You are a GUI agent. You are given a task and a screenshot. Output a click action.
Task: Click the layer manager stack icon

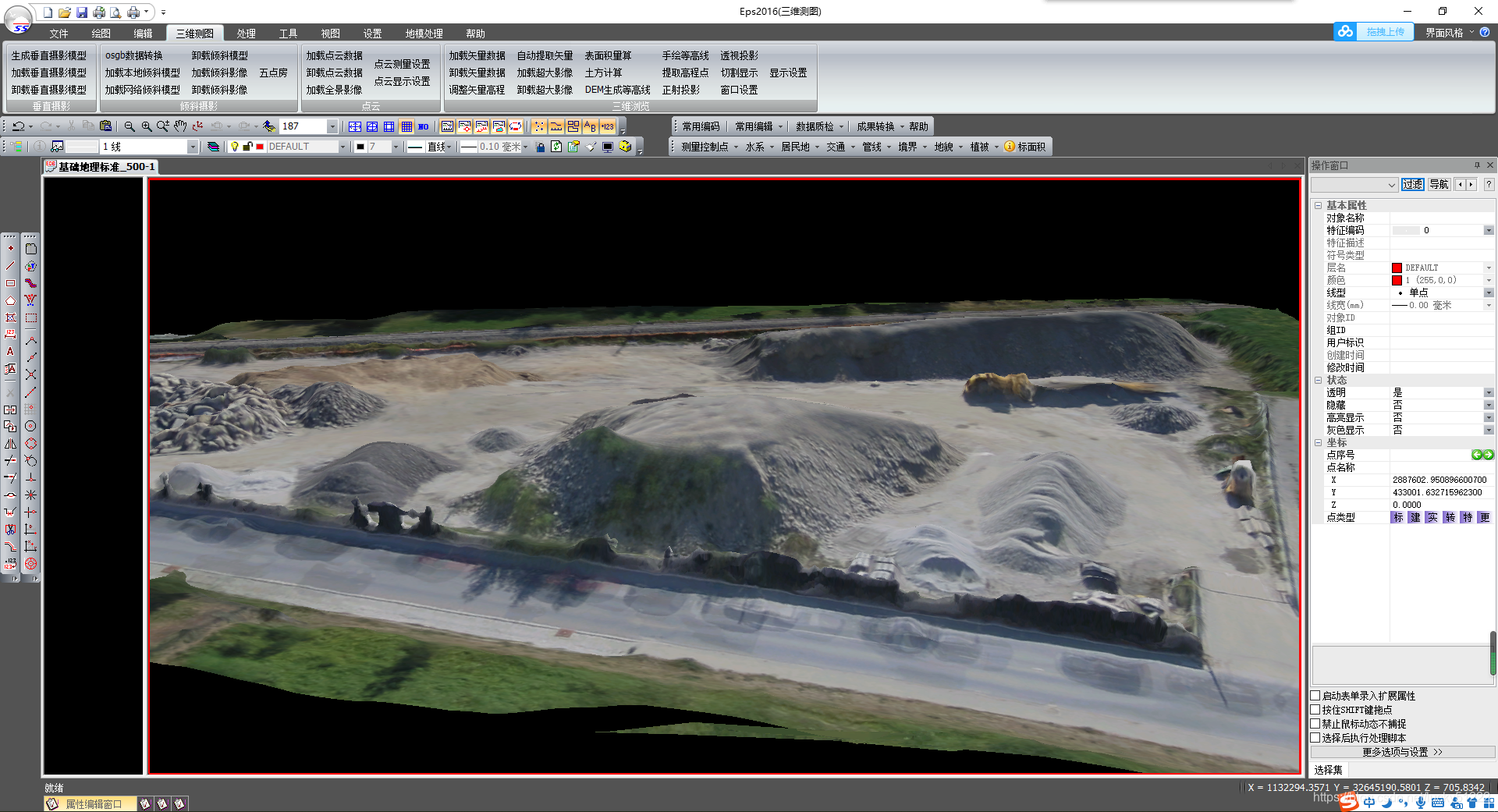pyautogui.click(x=213, y=147)
